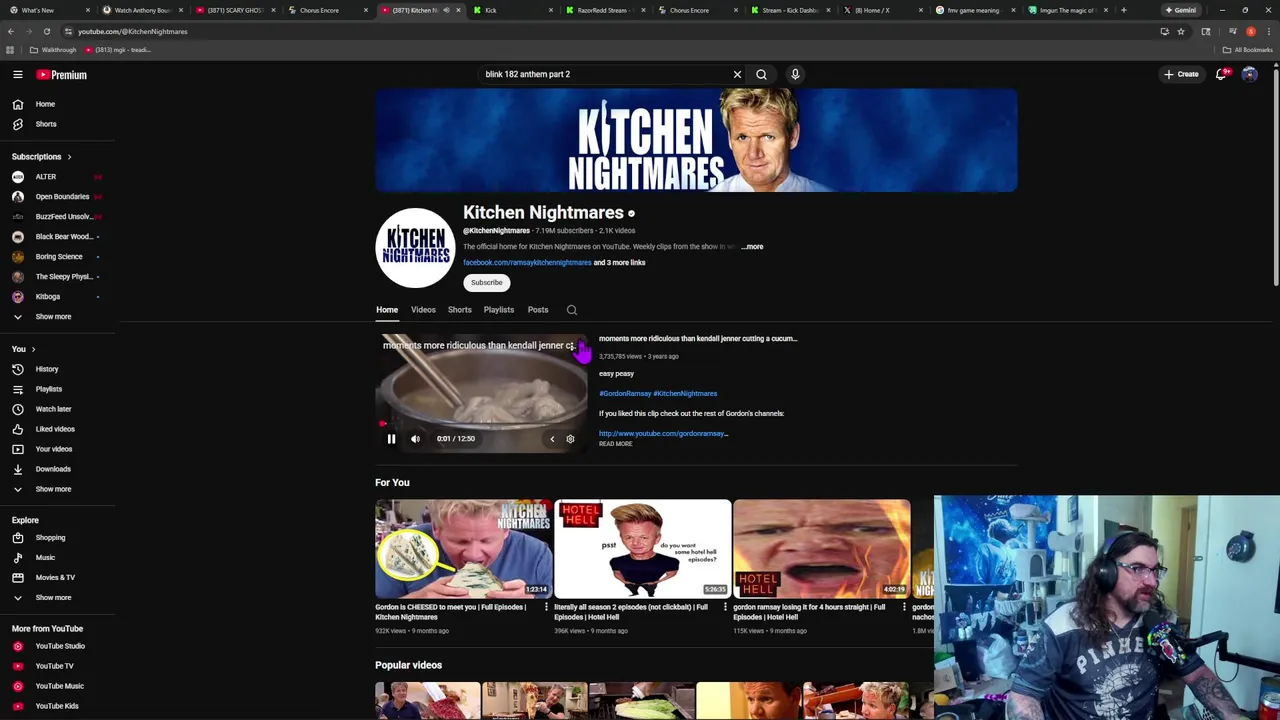This screenshot has height=720, width=1280.
Task: Switch to the channel Playlists tab
Action: pyautogui.click(x=499, y=310)
